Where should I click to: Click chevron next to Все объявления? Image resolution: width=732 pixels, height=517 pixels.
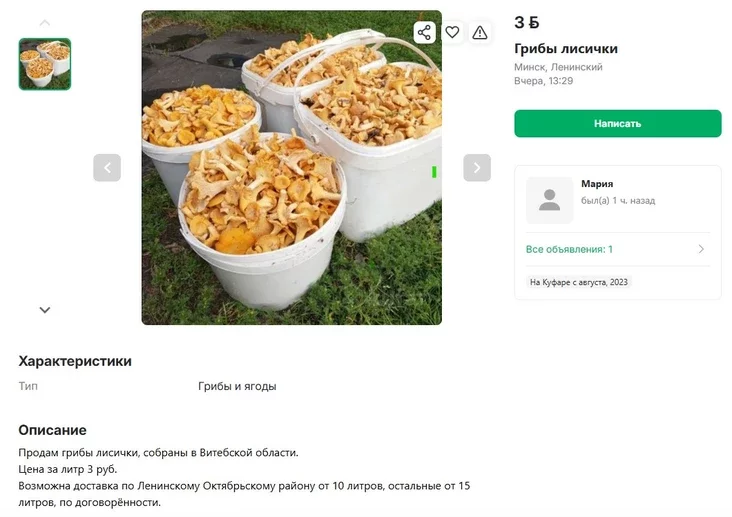(701, 249)
